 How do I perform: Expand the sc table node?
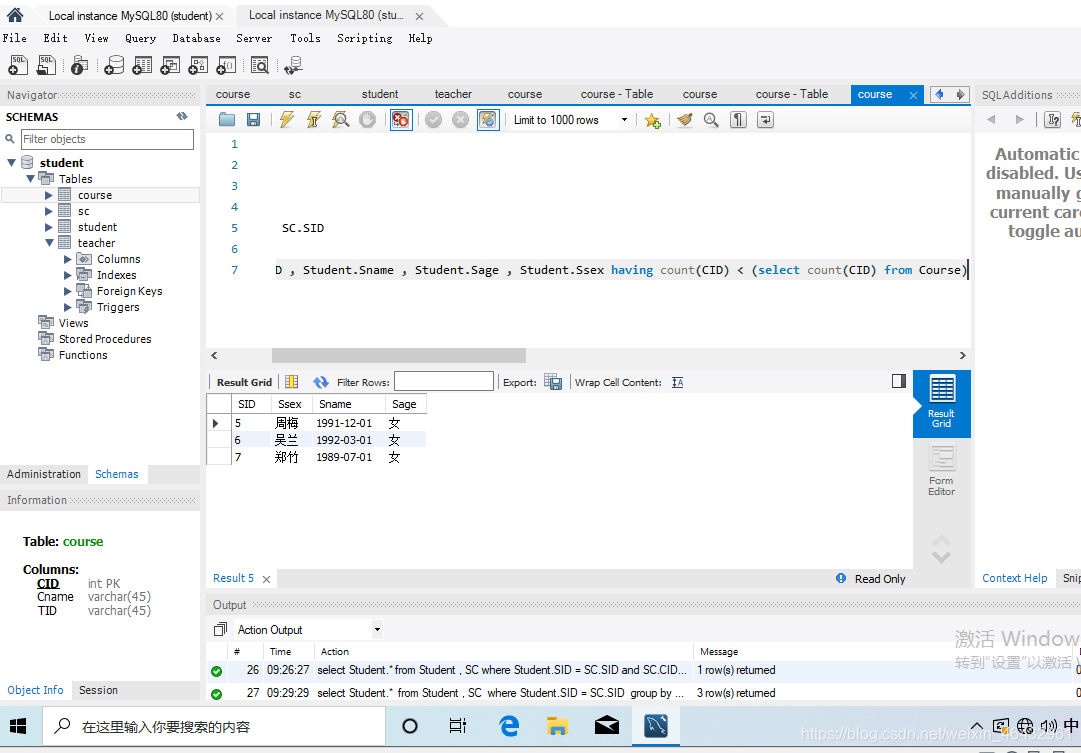pos(48,211)
